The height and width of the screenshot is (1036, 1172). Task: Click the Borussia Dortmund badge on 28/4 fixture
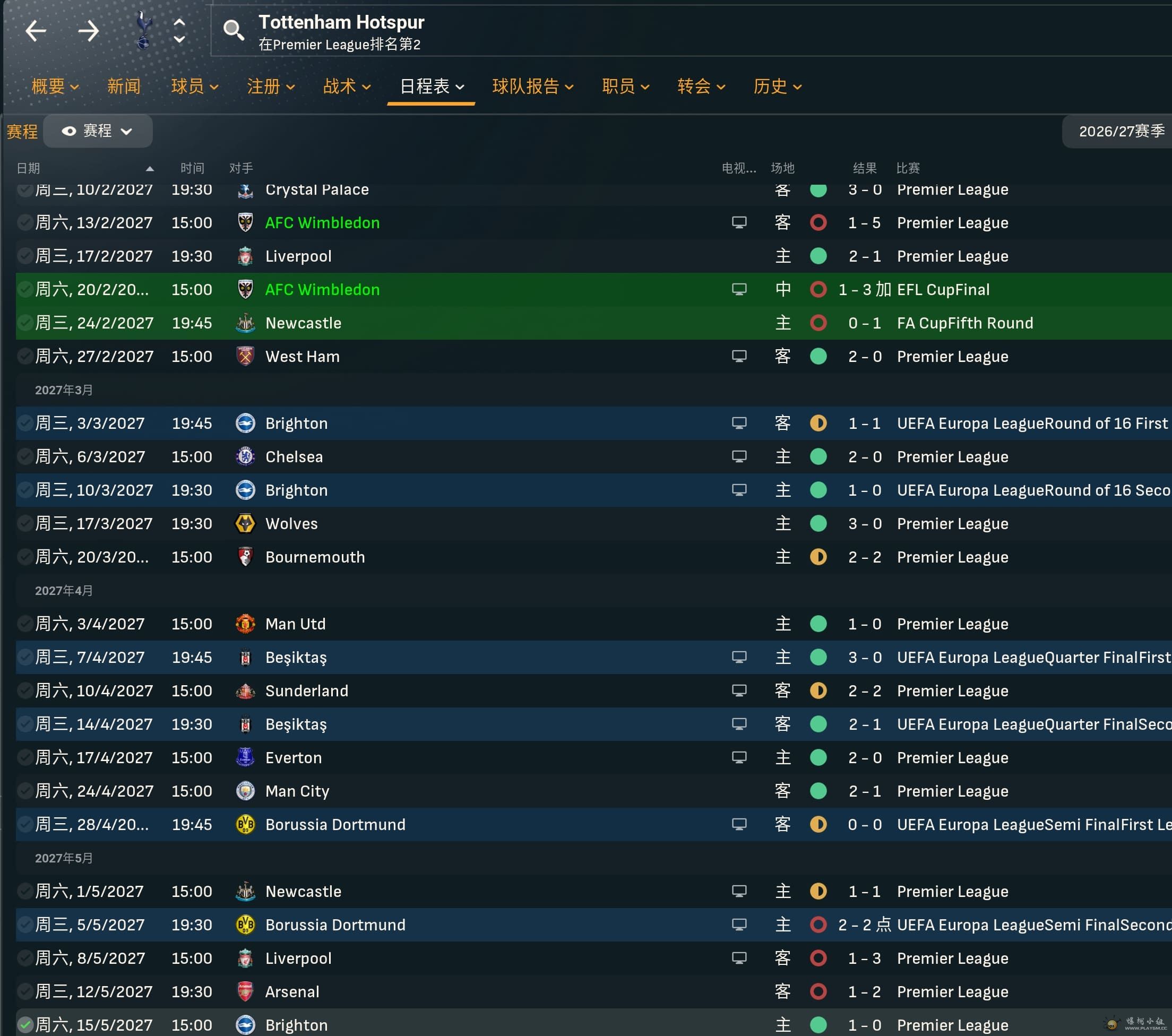[245, 824]
